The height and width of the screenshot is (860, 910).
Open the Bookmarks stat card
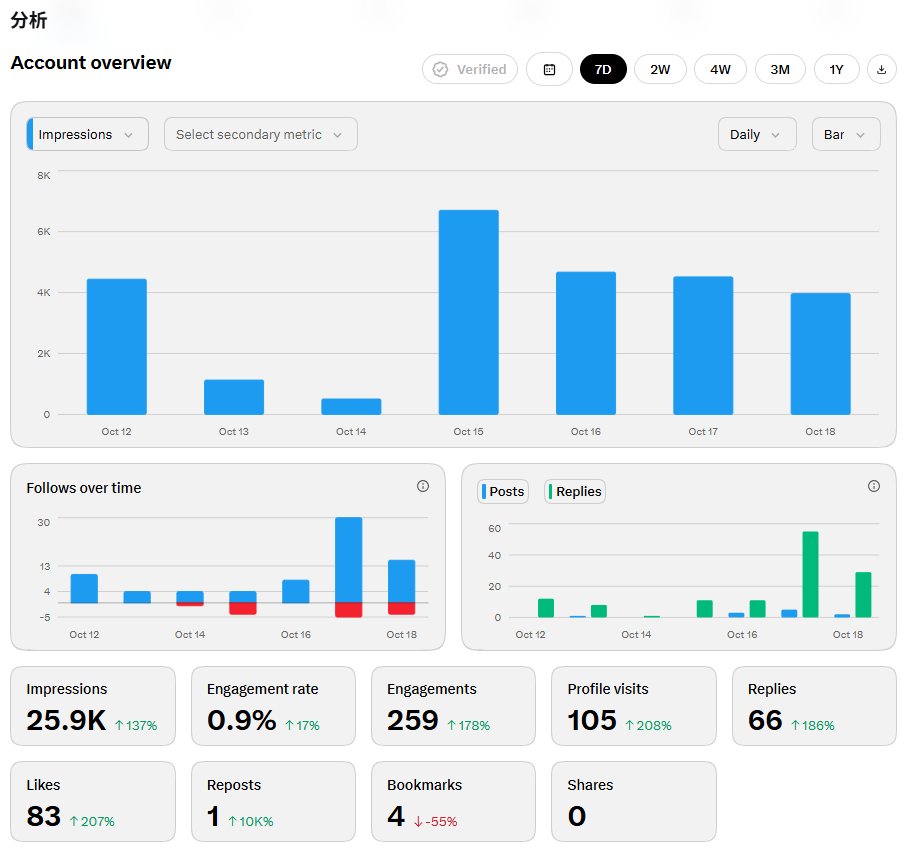click(x=453, y=801)
